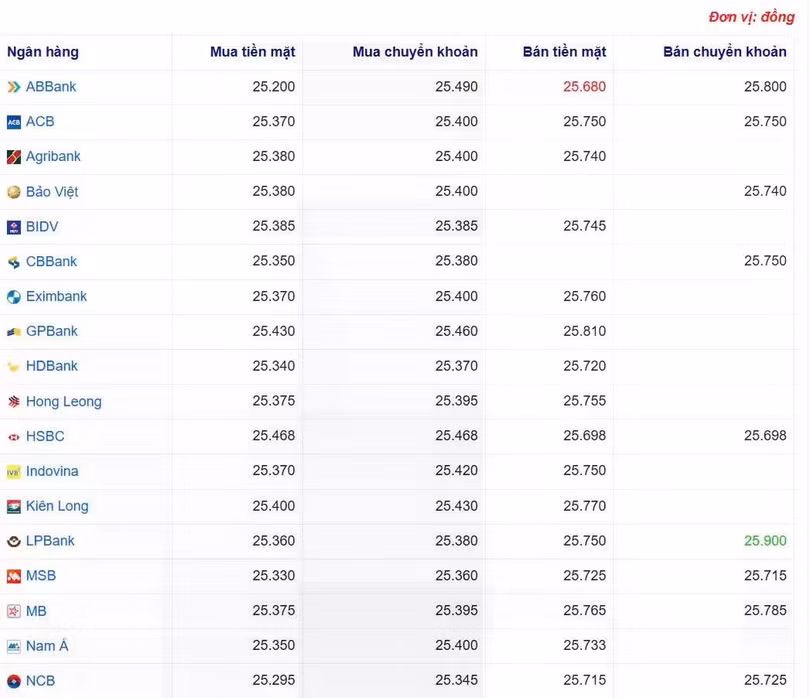Click the HSBC logo icon
Viewport: 810px width, 698px height.
(x=14, y=437)
